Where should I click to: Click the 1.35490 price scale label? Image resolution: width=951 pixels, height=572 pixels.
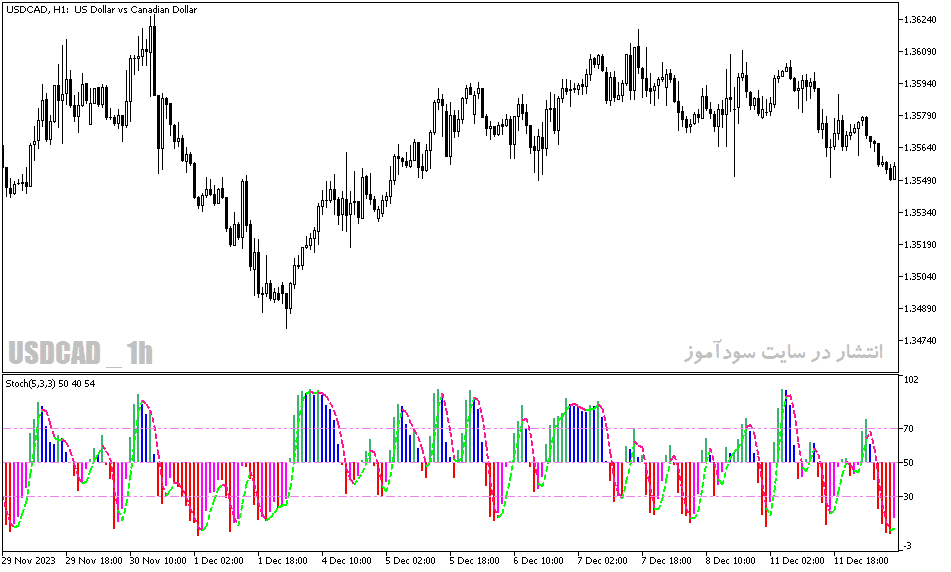(919, 181)
